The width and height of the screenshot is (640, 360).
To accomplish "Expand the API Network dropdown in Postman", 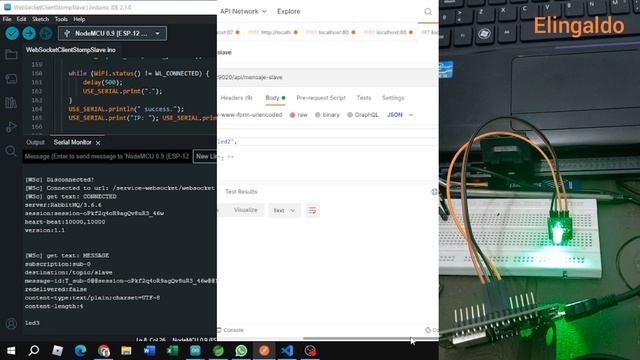I will pos(243,11).
